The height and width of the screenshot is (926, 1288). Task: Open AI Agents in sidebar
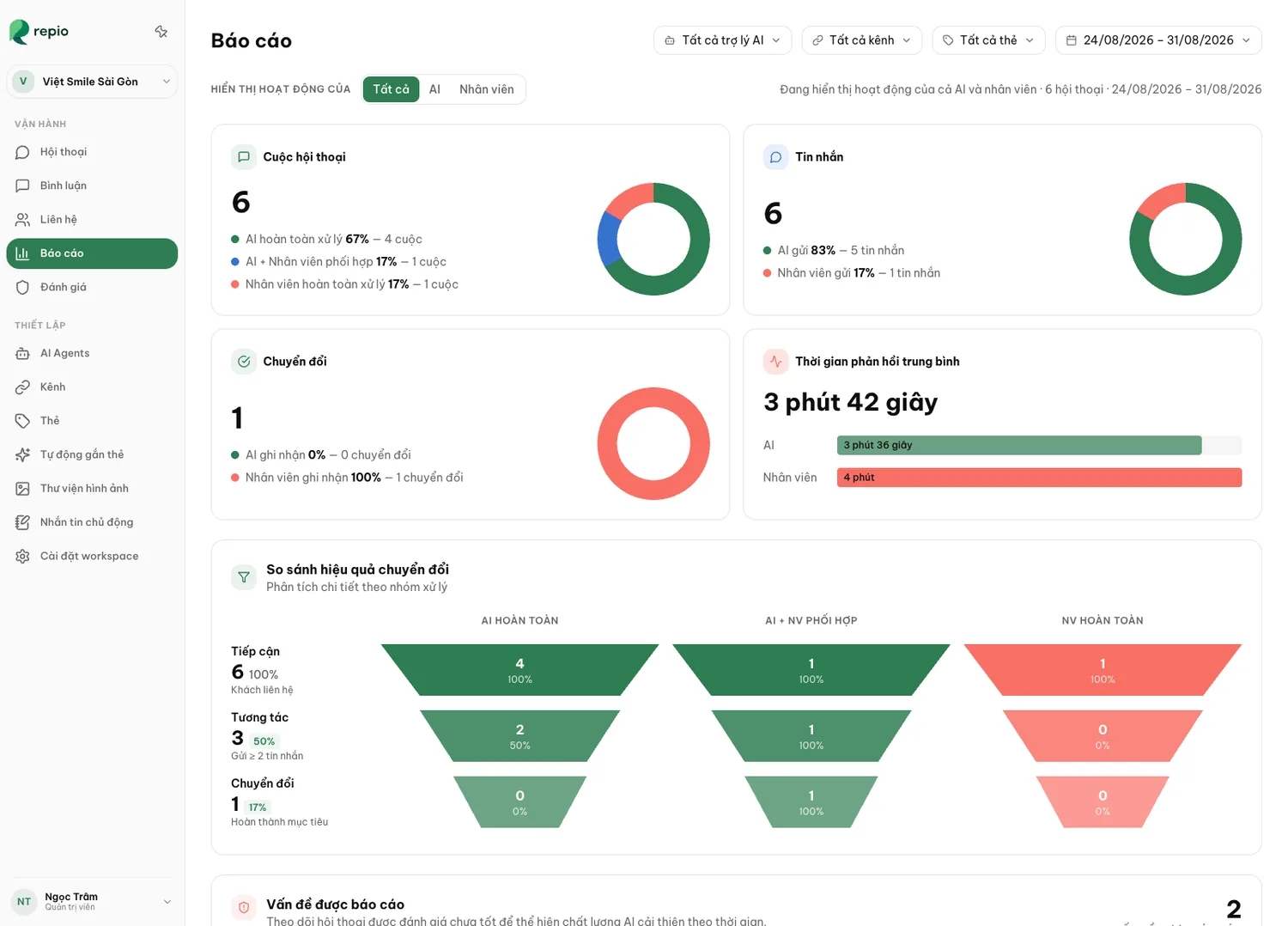[92, 353]
